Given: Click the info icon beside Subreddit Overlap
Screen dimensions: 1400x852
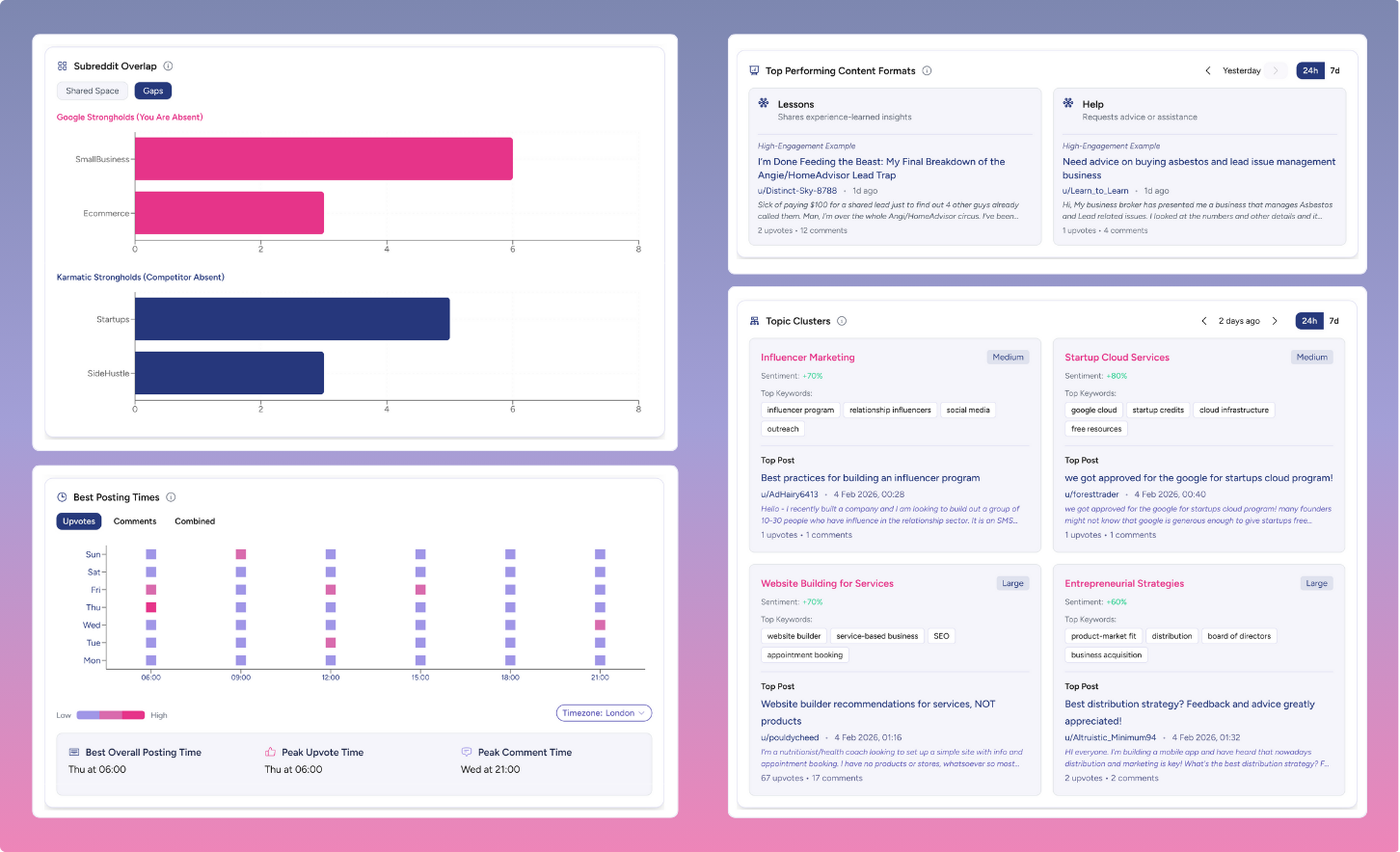Looking at the screenshot, I should click(x=168, y=67).
